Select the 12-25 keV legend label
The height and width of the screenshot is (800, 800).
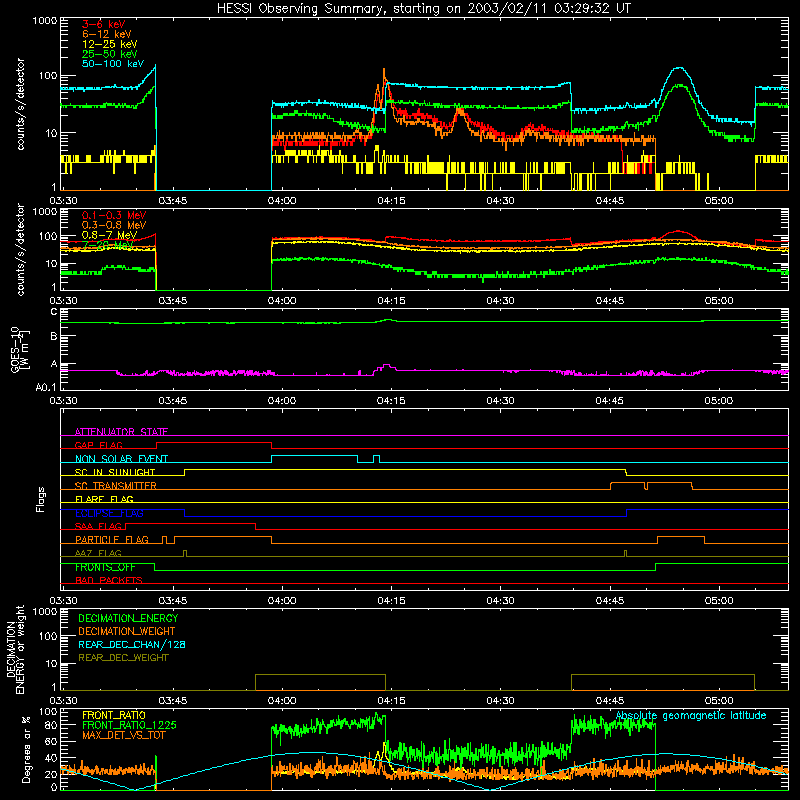pos(110,44)
